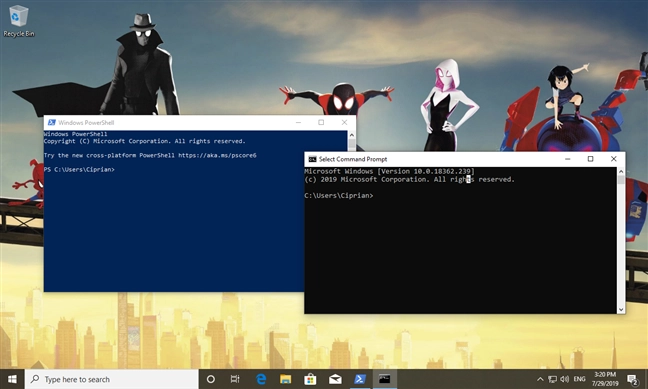Click the PS C:\Users\Ciprian> prompt line
Image resolution: width=648 pixels, height=389 pixels.
(x=79, y=169)
